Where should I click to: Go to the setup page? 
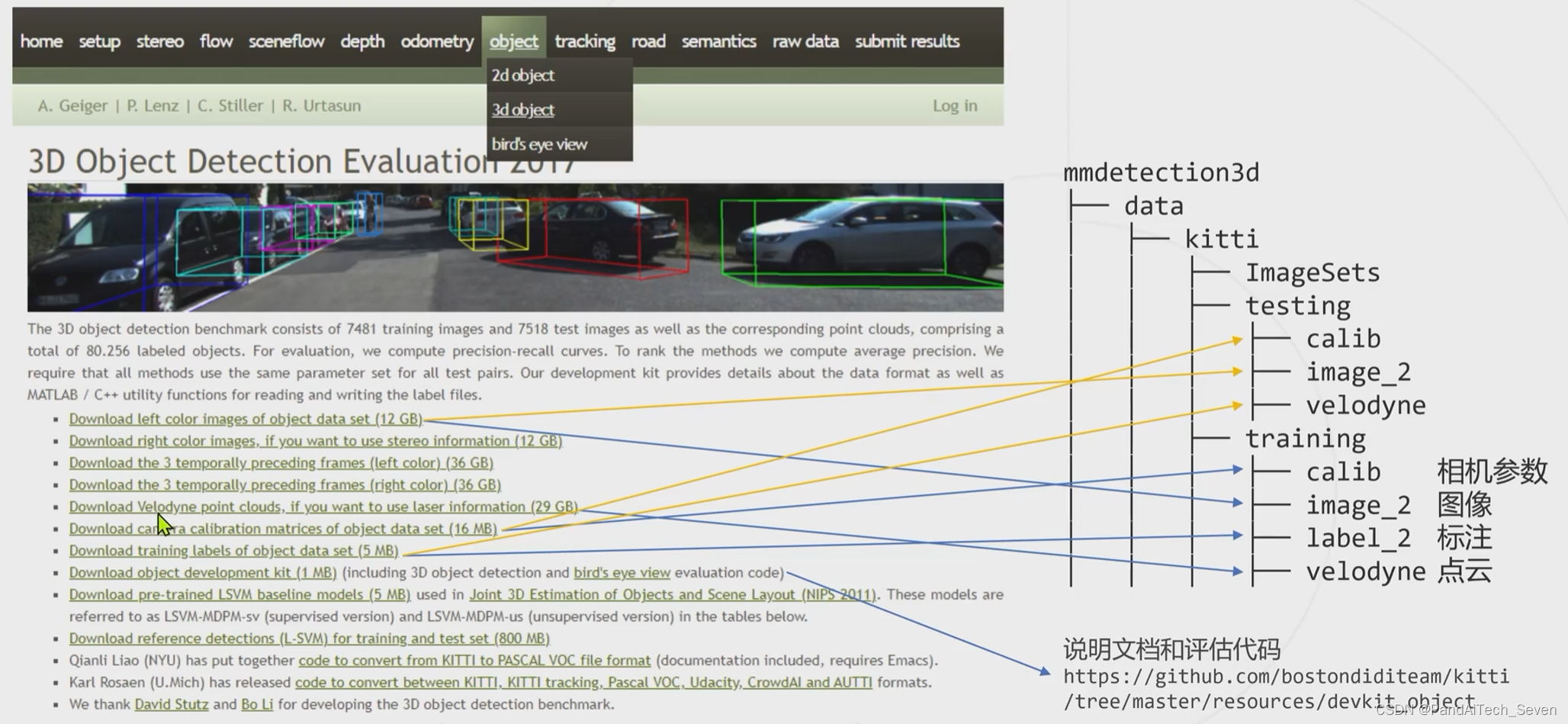tap(99, 41)
